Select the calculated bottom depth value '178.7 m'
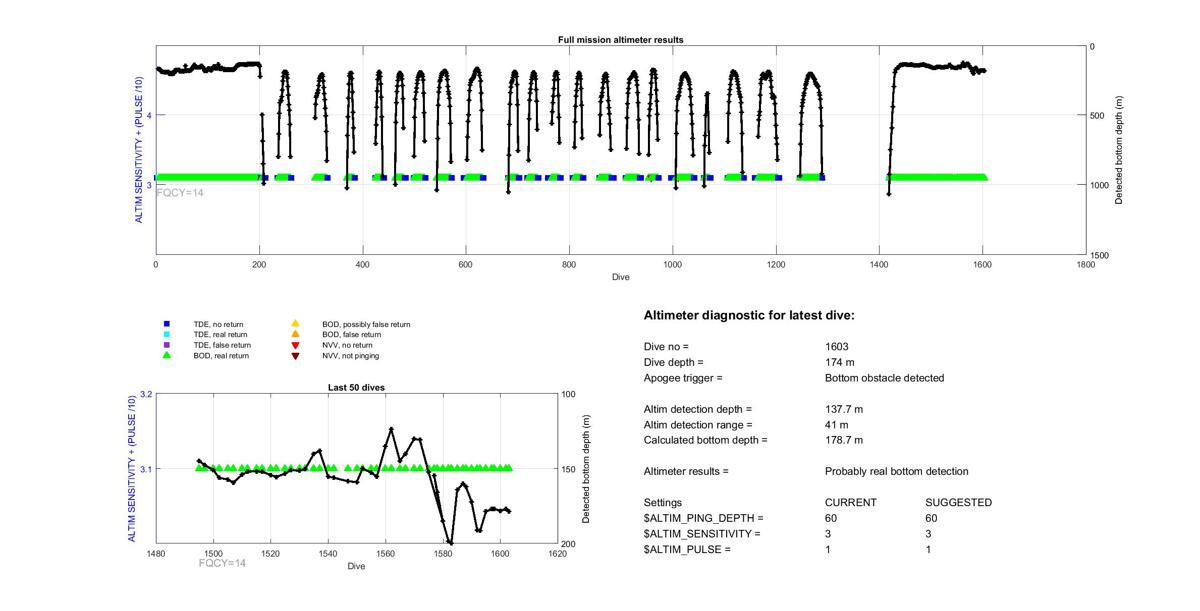Screen dimensions: 1200x611 click(x=844, y=440)
